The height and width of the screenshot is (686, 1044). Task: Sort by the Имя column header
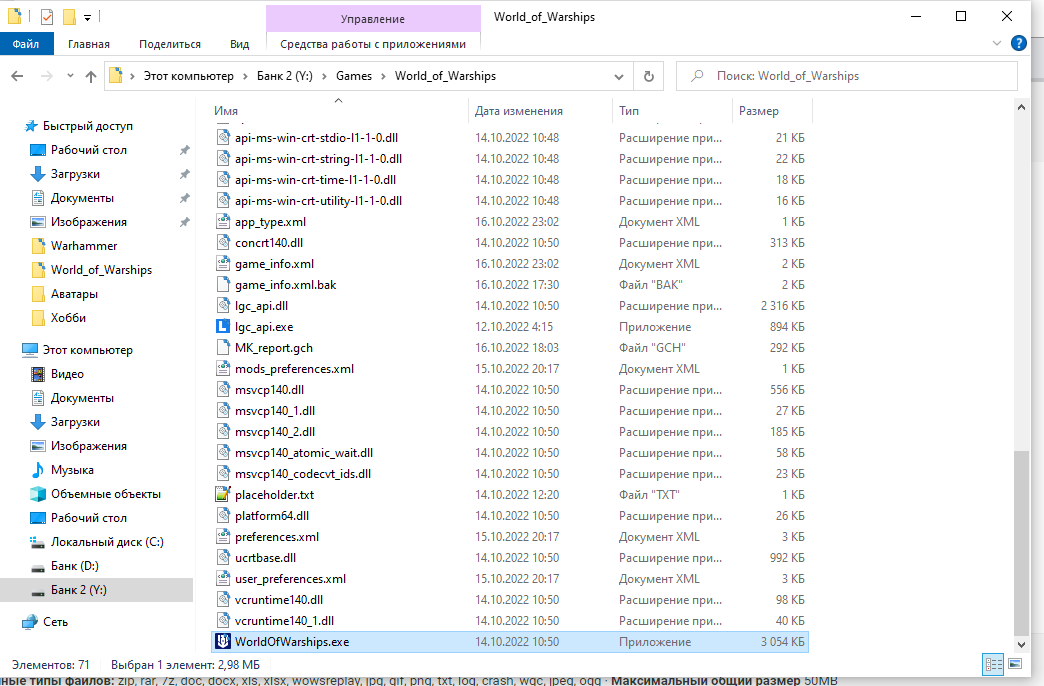[340, 111]
